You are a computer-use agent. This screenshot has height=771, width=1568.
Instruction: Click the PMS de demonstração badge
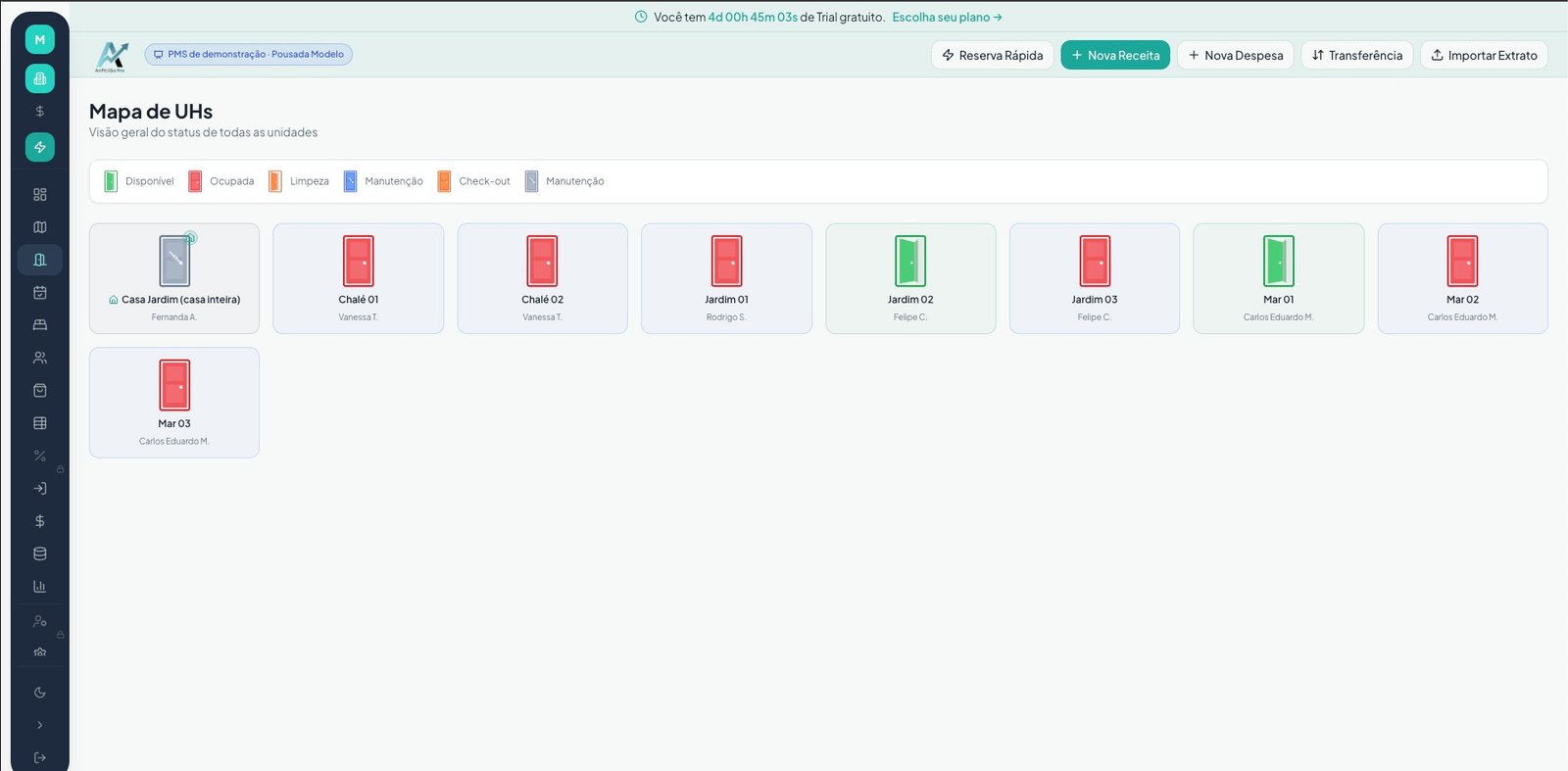(x=249, y=55)
